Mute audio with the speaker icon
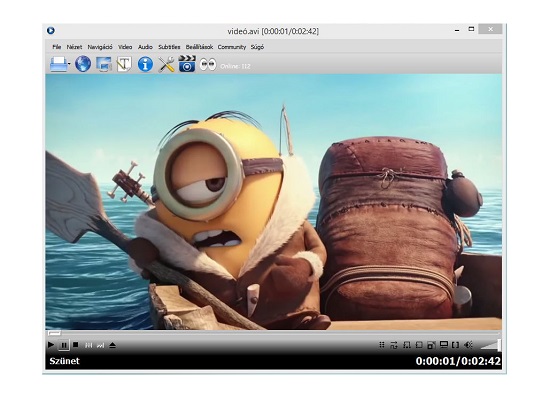The height and width of the screenshot is (401, 550). point(468,345)
